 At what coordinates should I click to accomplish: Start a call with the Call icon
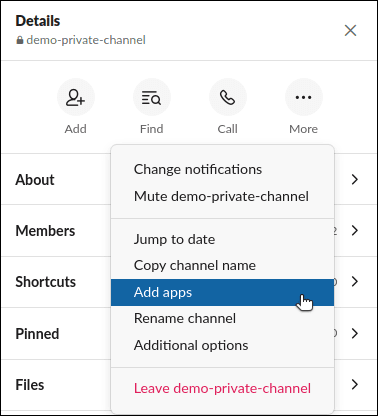click(x=228, y=97)
